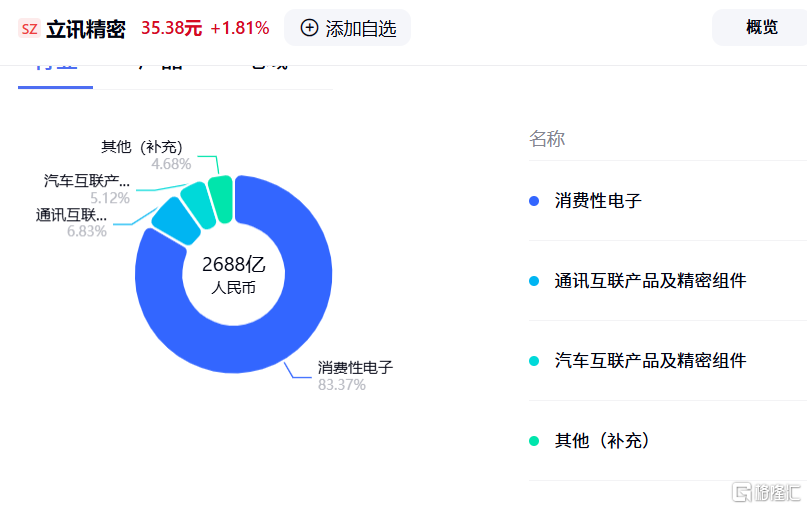Select the 汽车互联产 5.12% donut slice
807x509 pixels.
coord(198,205)
